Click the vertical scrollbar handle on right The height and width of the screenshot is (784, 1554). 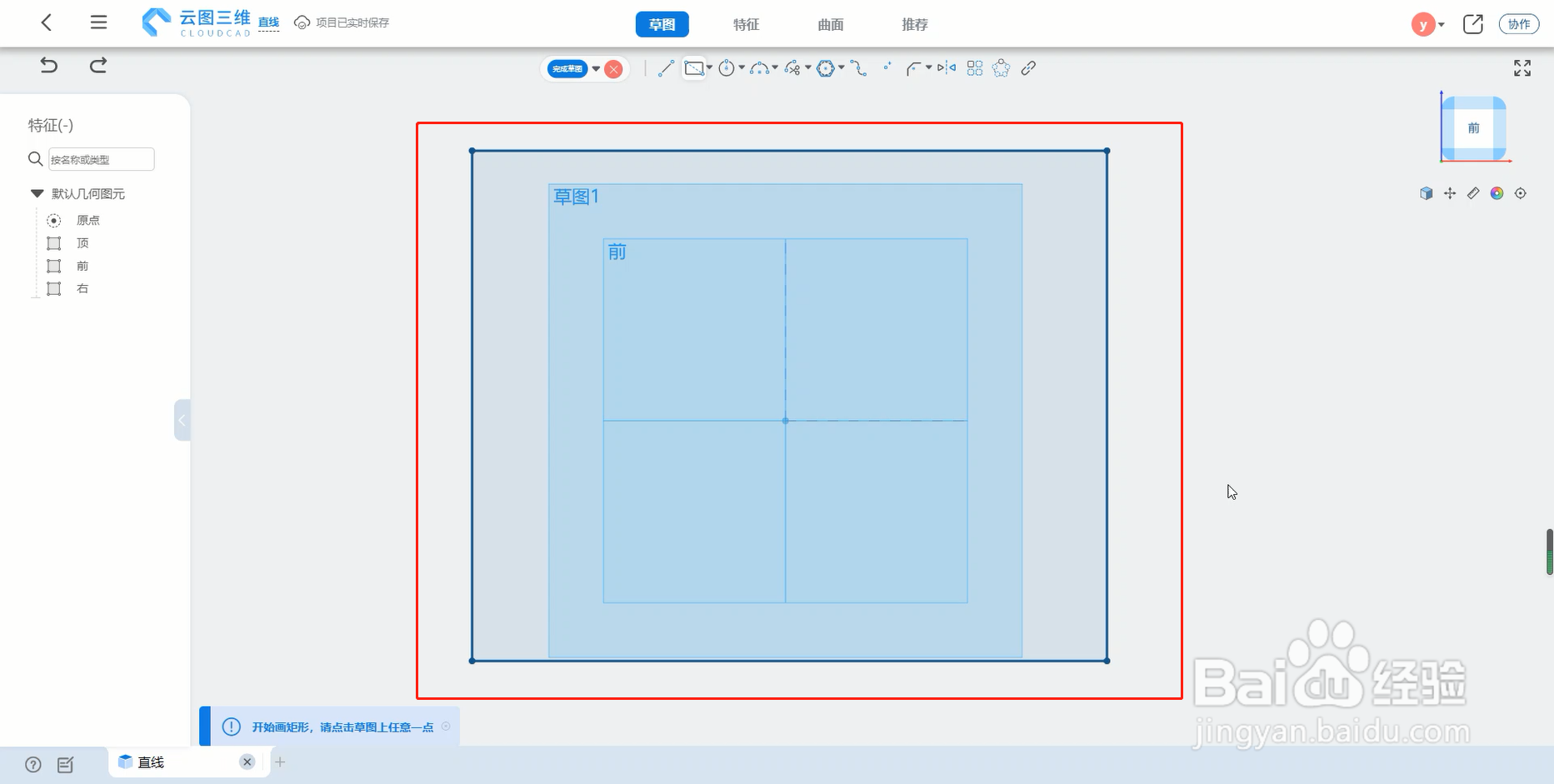tap(1549, 552)
